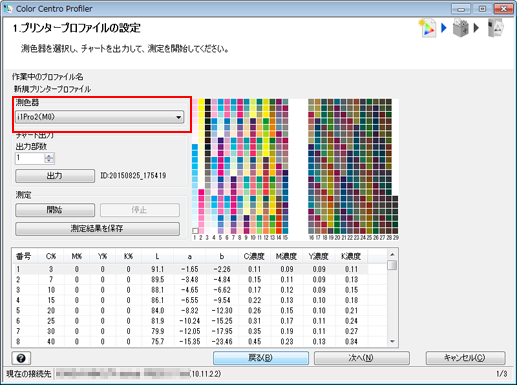Click the Color Centro Profiler title icon
Screen dimensions: 517x385
click(x=7, y=8)
